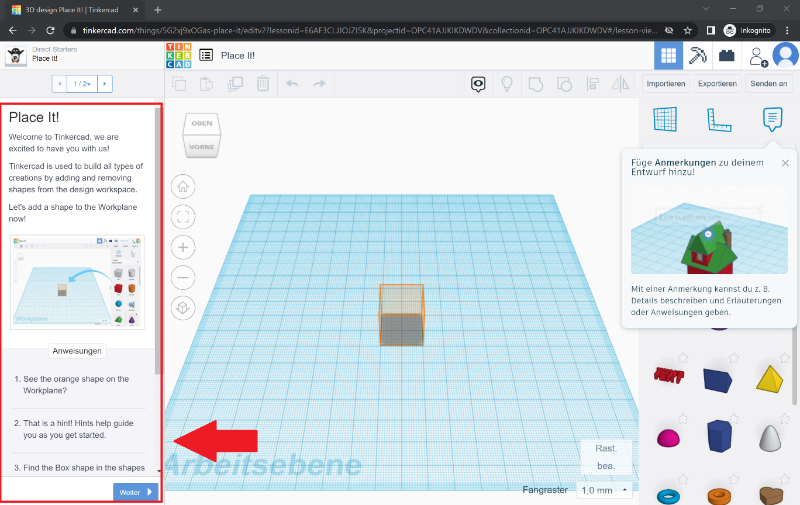
Task: Select the Anweisungen tab
Action: pos(77,351)
